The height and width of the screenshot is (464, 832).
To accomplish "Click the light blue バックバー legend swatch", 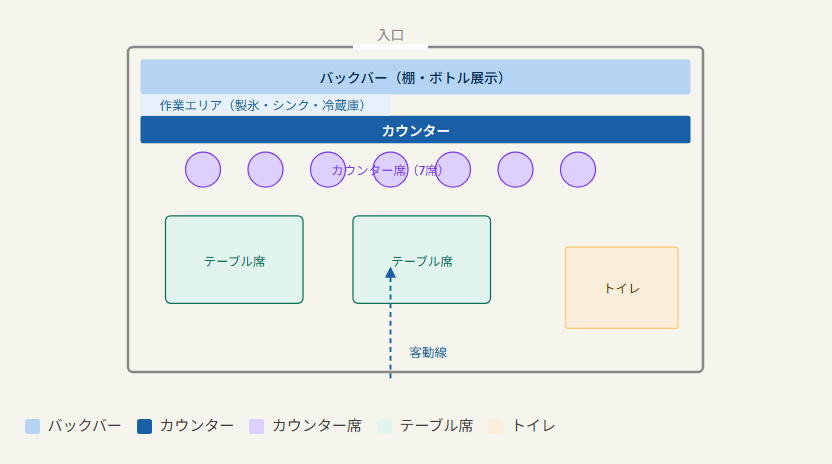I will tap(32, 426).
